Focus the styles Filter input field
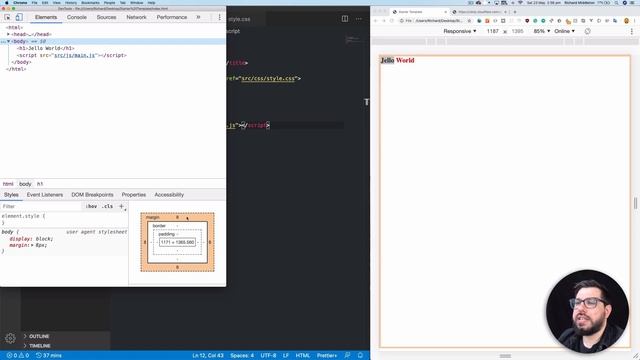The width and height of the screenshot is (640, 360). [x=41, y=207]
